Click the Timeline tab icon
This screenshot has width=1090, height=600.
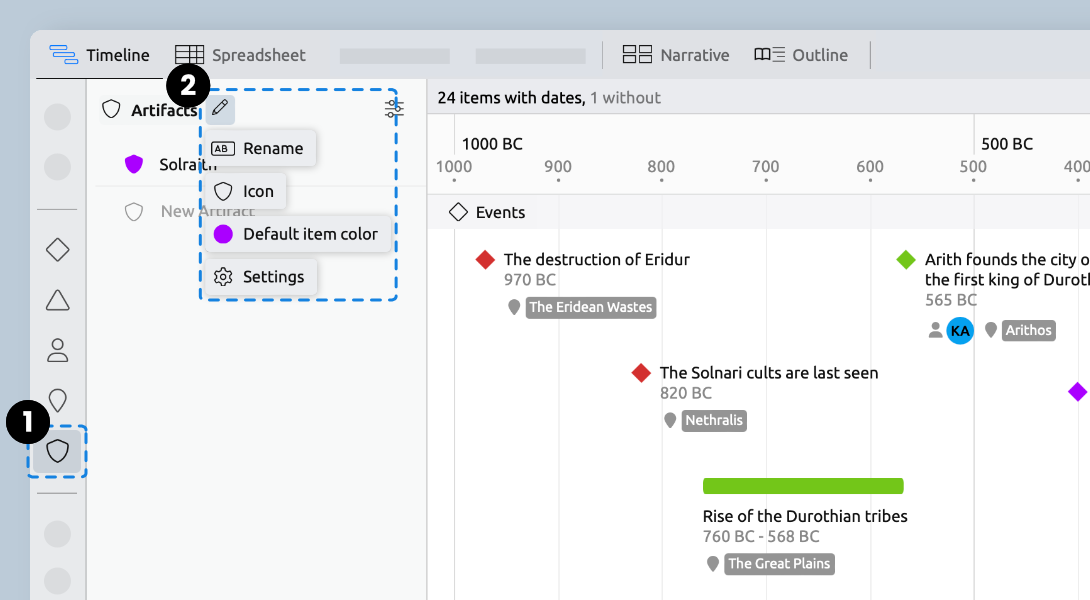(63, 55)
